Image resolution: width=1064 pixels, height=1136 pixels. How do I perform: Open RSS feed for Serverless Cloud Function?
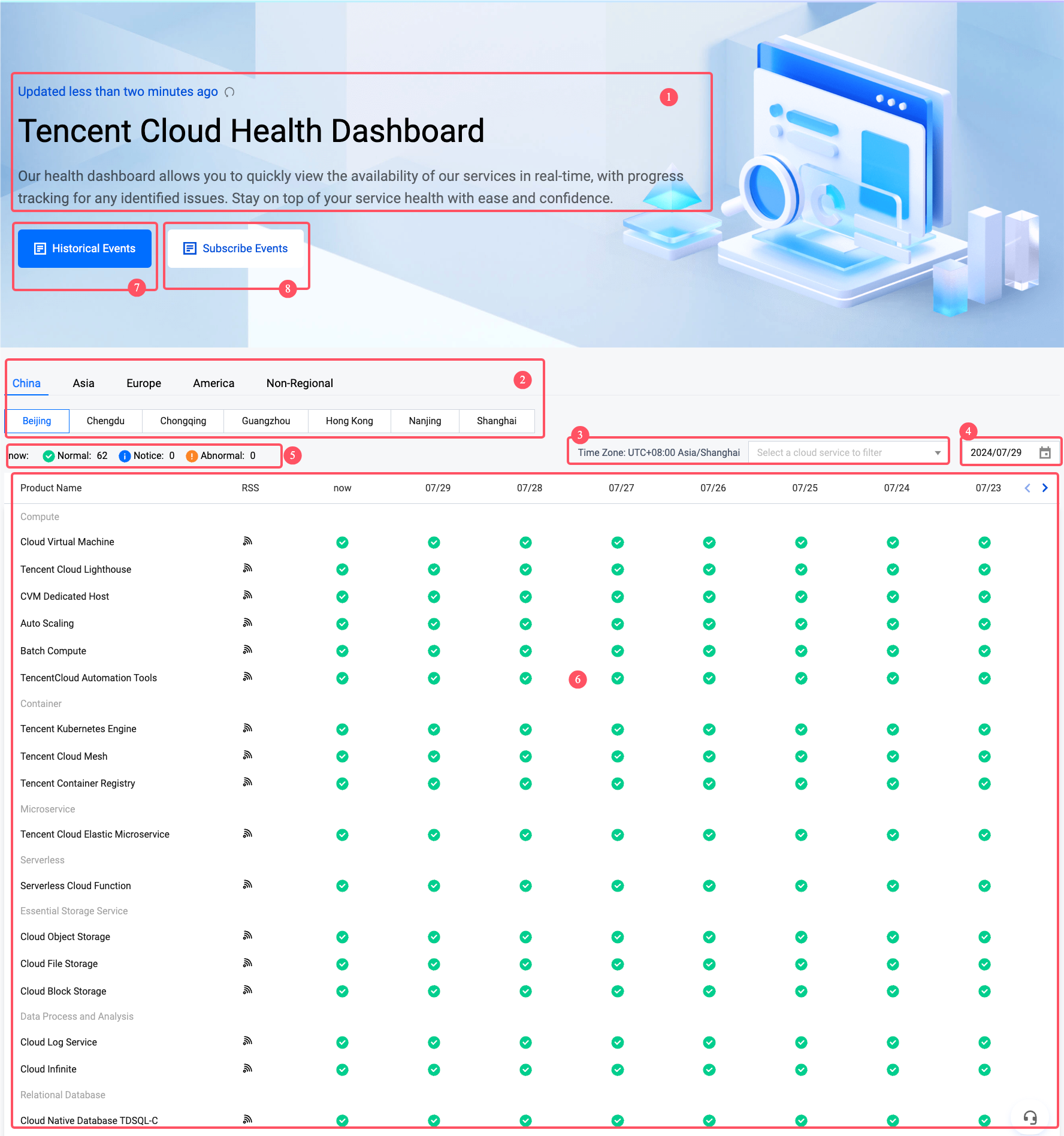pos(247,885)
